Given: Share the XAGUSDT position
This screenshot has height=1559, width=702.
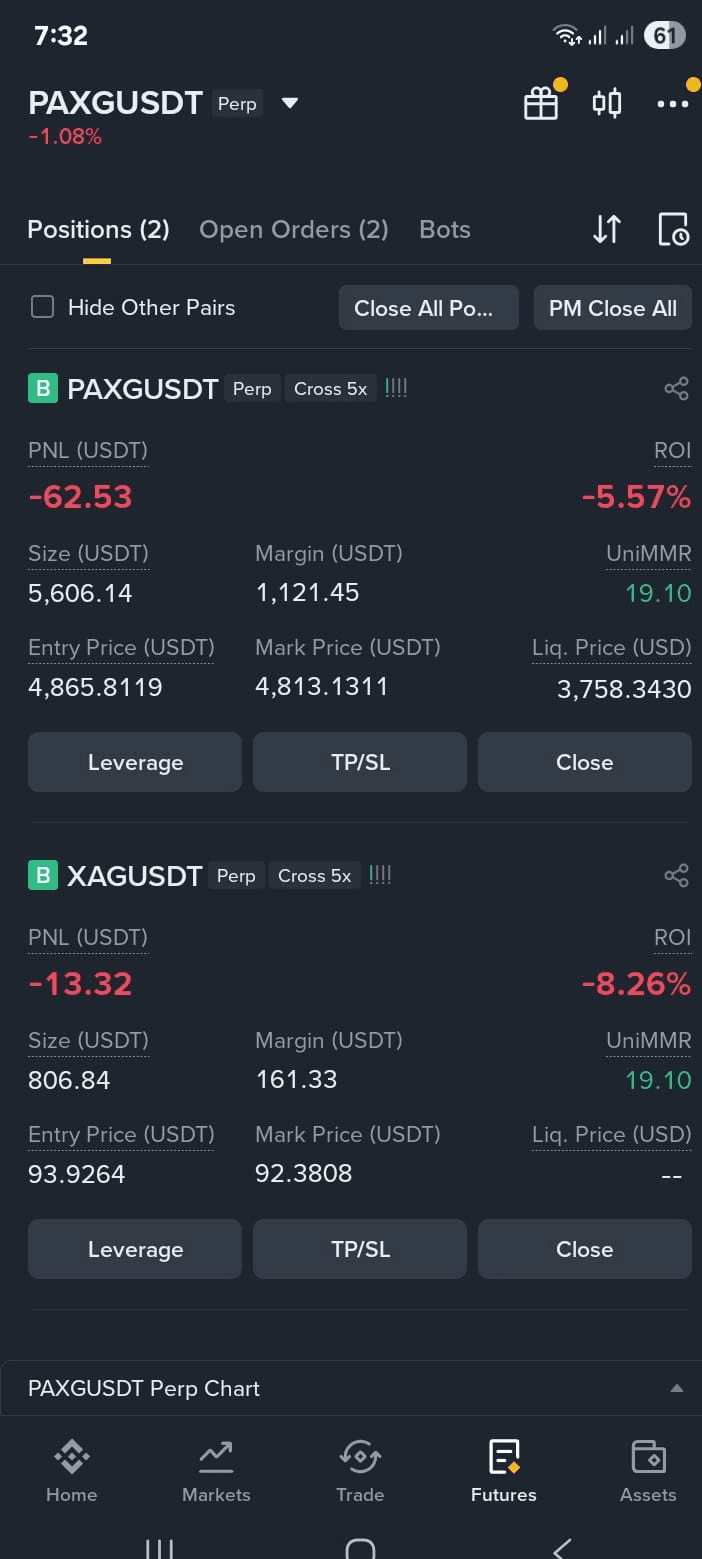Looking at the screenshot, I should 677,876.
